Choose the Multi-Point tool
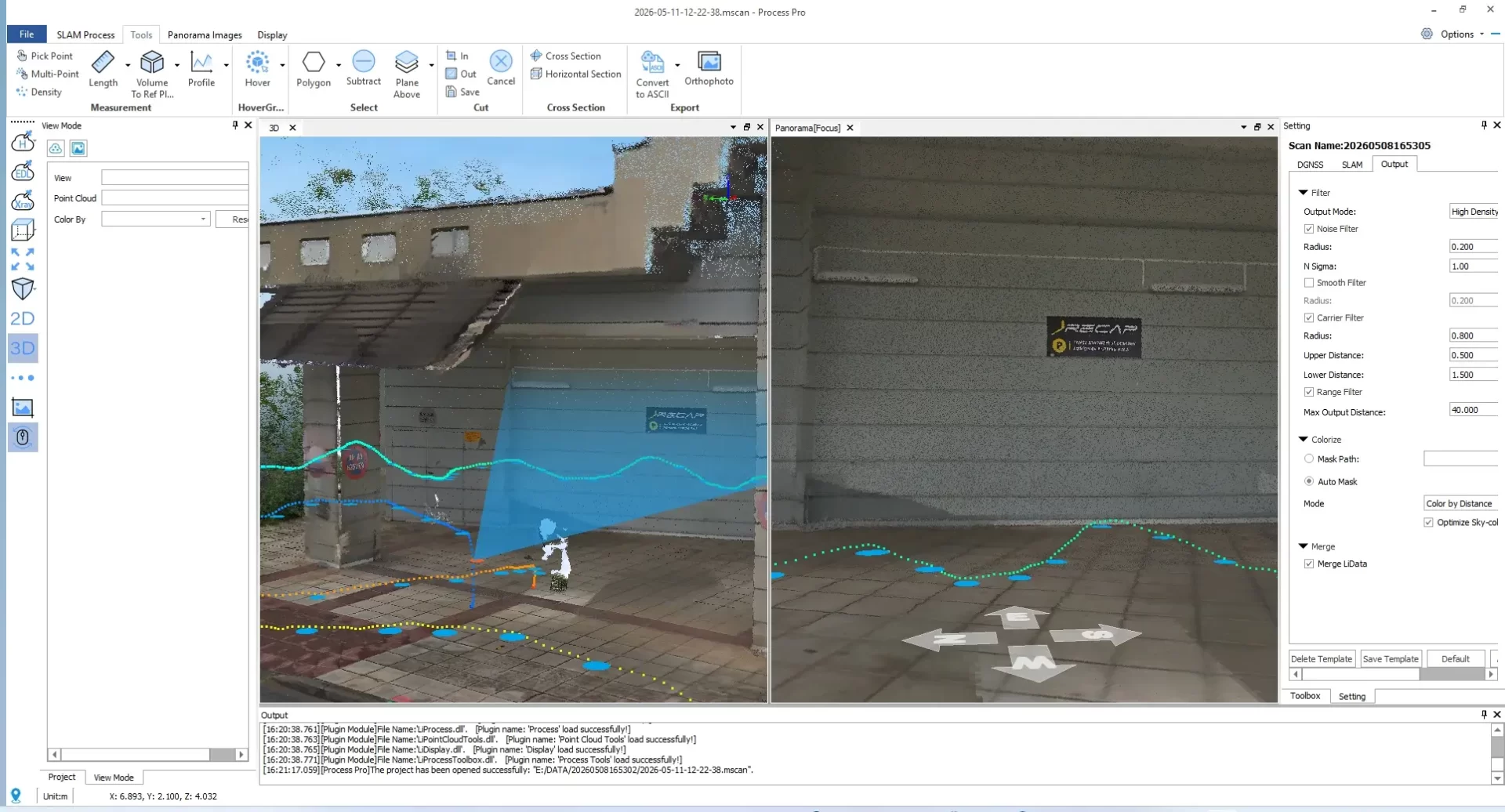The height and width of the screenshot is (812, 1505). (x=47, y=74)
